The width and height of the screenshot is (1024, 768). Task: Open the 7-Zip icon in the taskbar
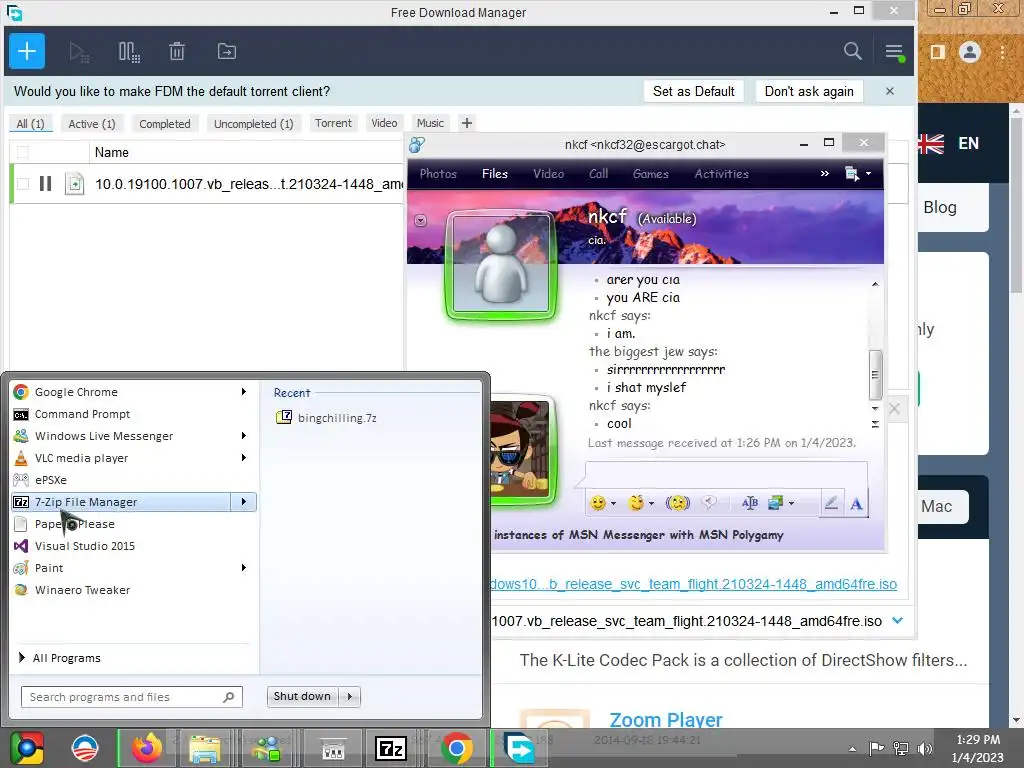tap(391, 748)
